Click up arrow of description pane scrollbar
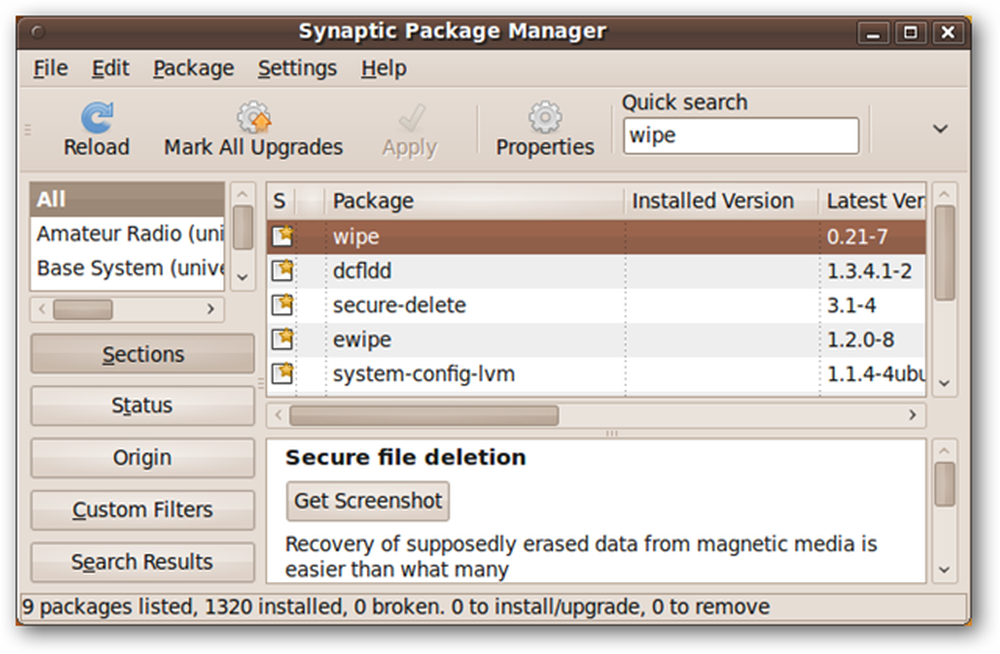The width and height of the screenshot is (1000, 654). pos(945,451)
